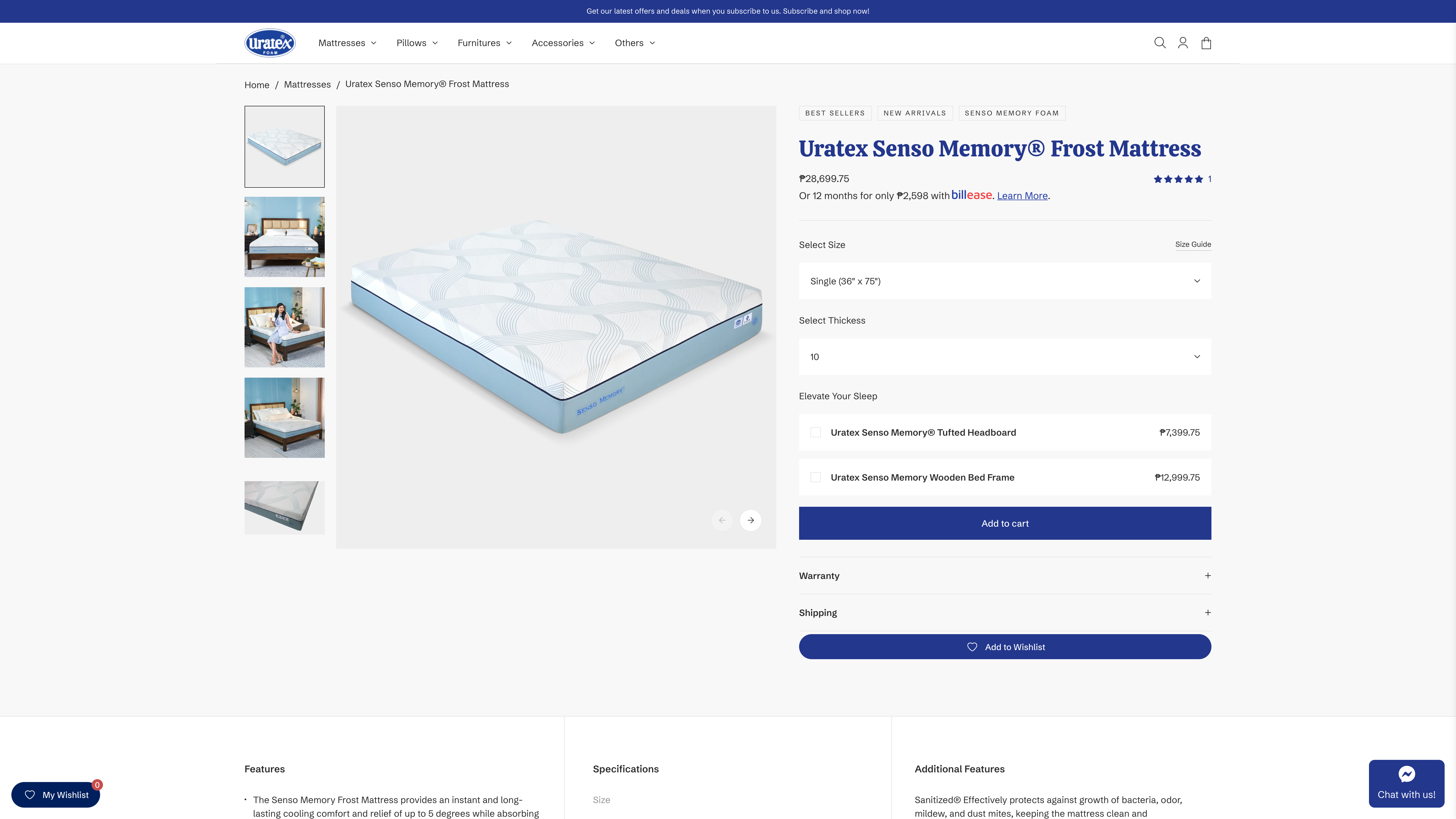Click the wishlist counter badge
1456x819 pixels.
97,785
